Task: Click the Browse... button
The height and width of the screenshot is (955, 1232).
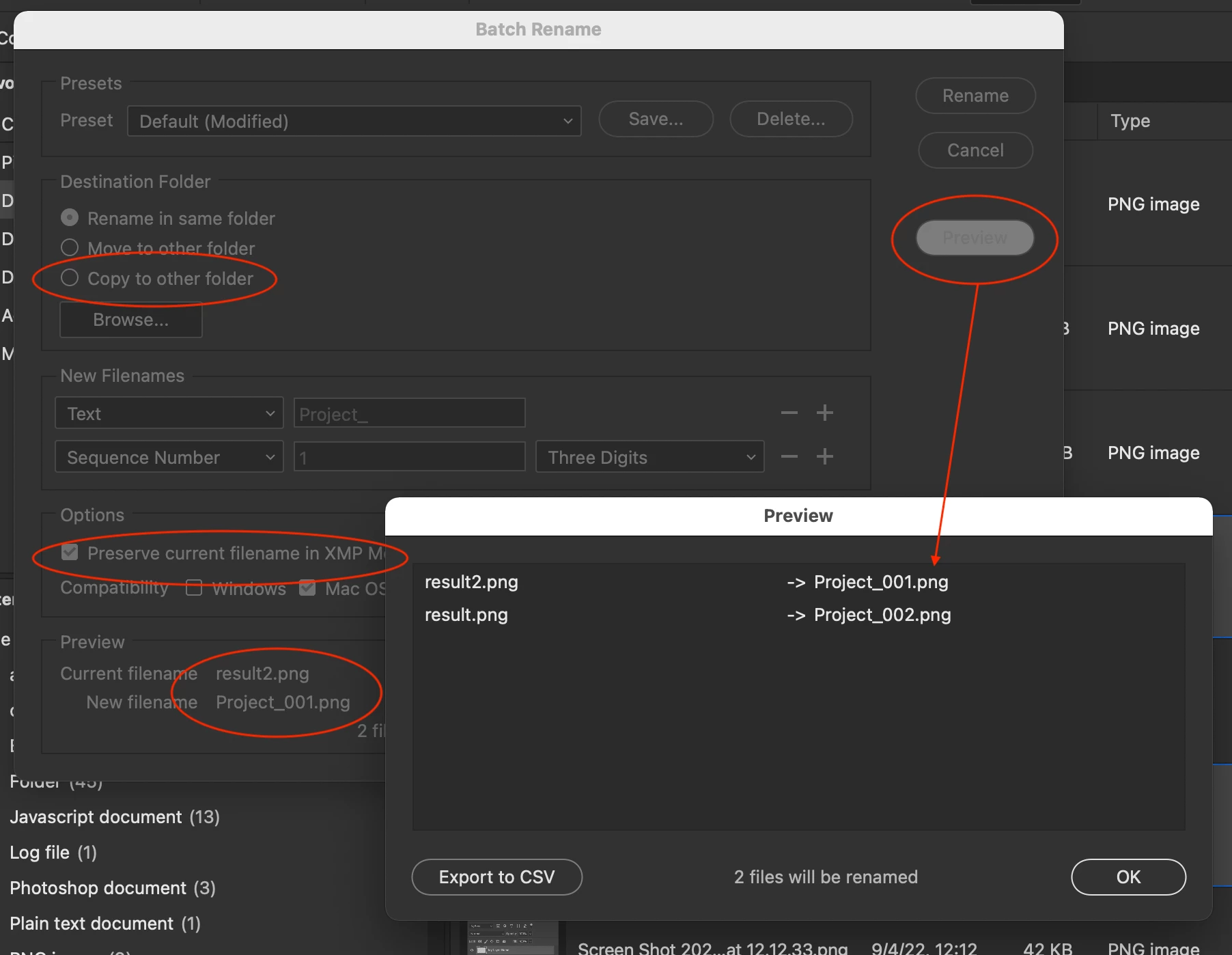Action: pyautogui.click(x=130, y=320)
